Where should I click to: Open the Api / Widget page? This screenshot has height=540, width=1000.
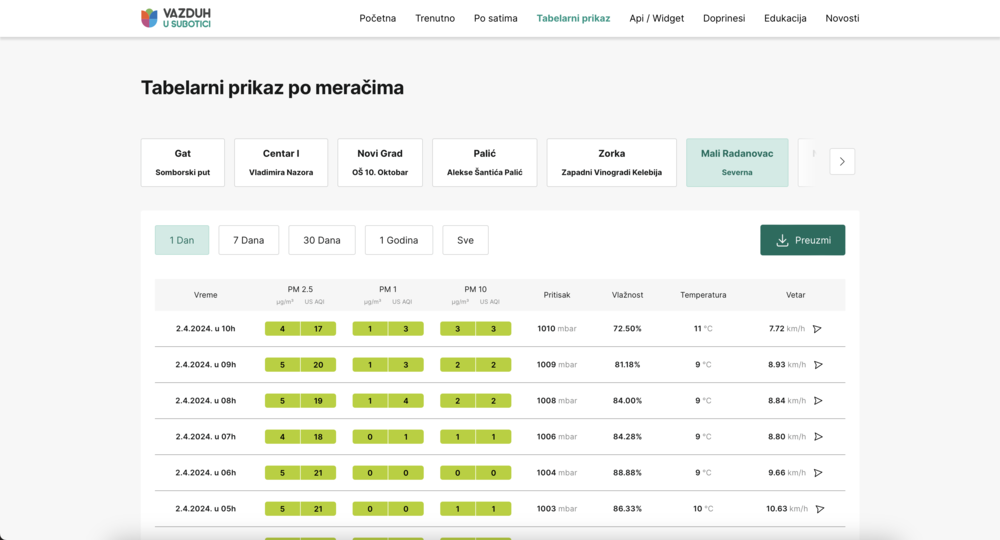click(656, 18)
